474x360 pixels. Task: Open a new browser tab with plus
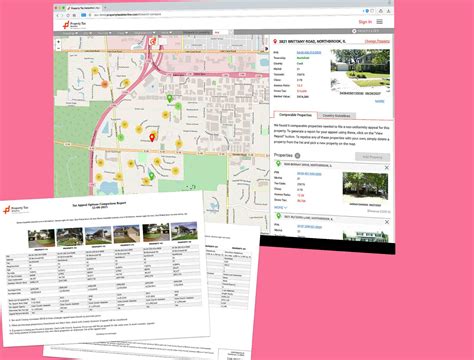pos(105,7)
